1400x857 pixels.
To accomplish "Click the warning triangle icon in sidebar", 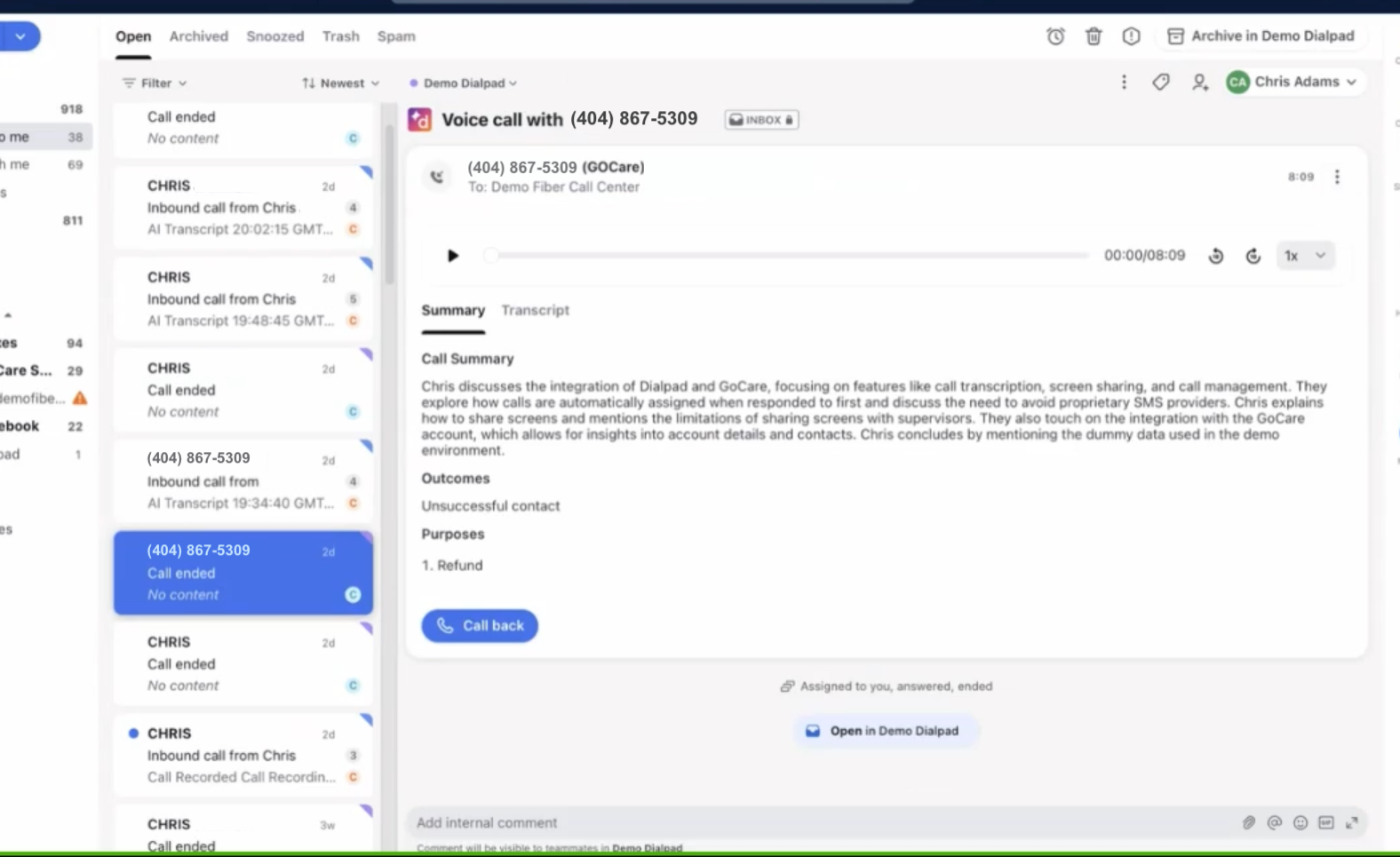I will [80, 398].
